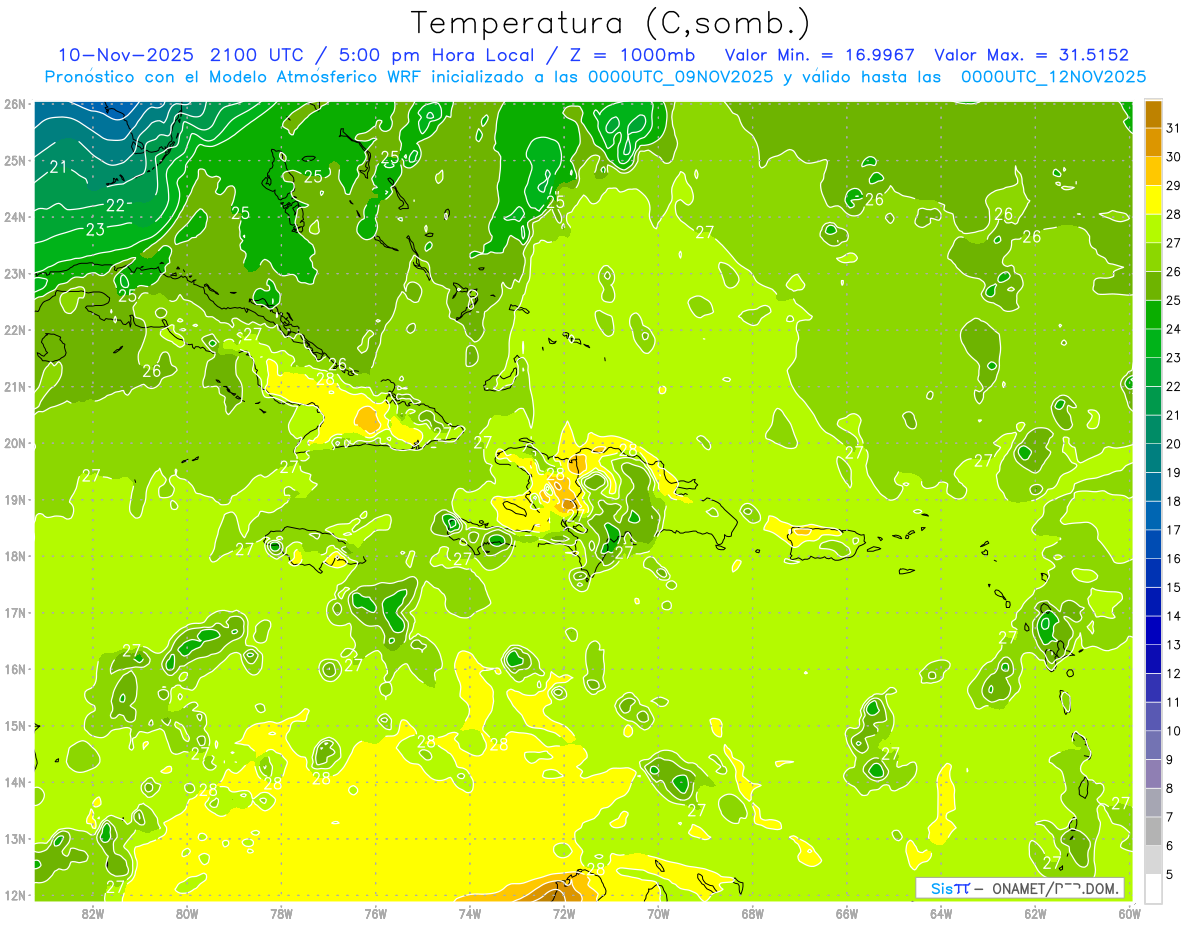This screenshot has width=1200, height=927.
Task: Click the 82W longitude axis label
Action: coord(92,912)
